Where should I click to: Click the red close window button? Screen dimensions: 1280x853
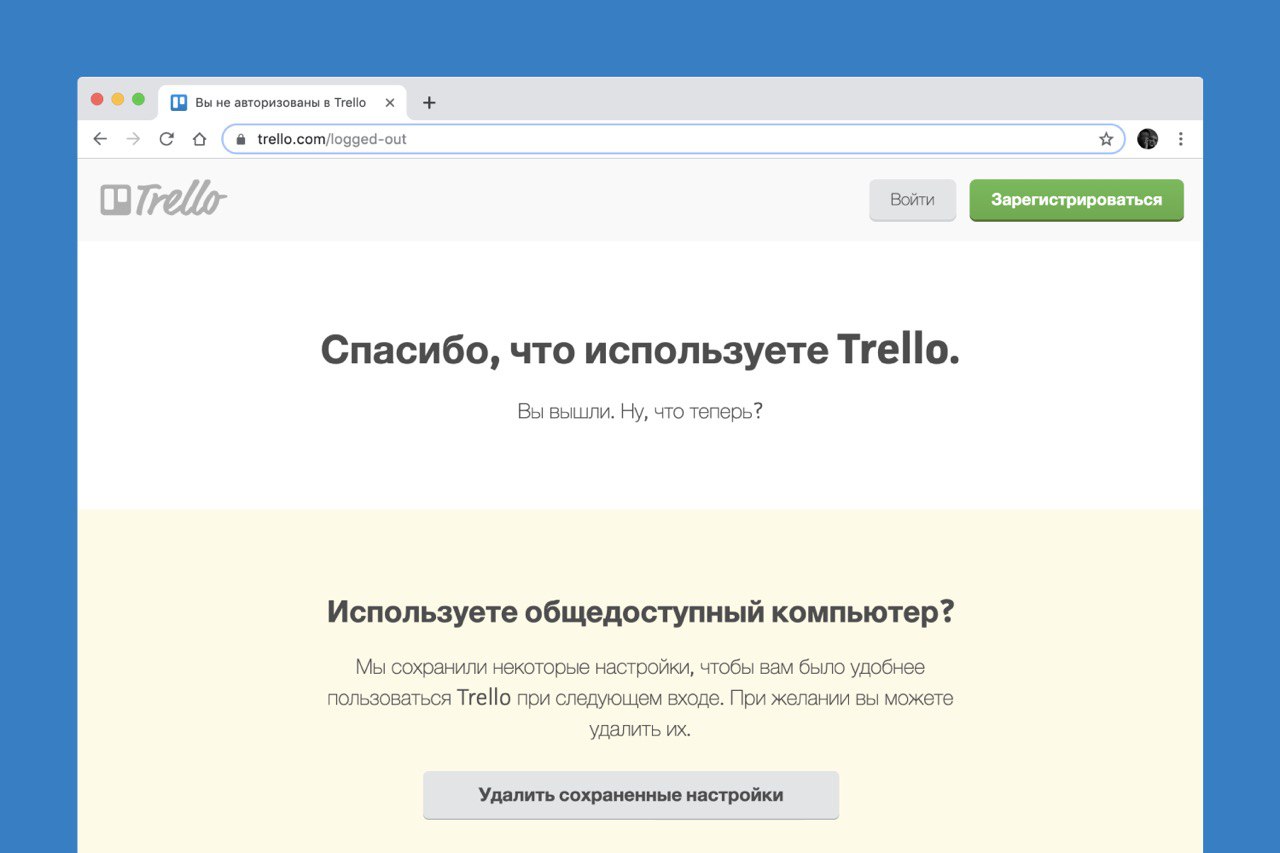[97, 99]
